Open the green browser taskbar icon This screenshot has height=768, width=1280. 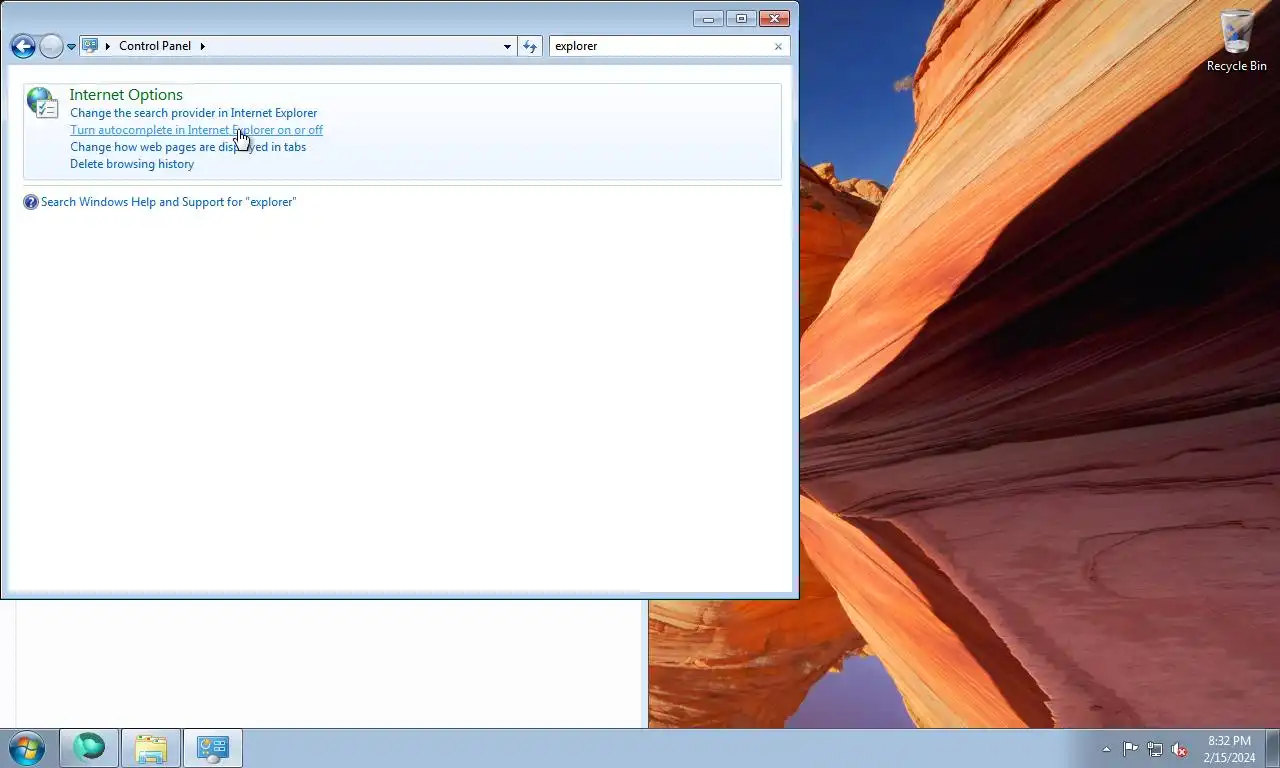(89, 748)
